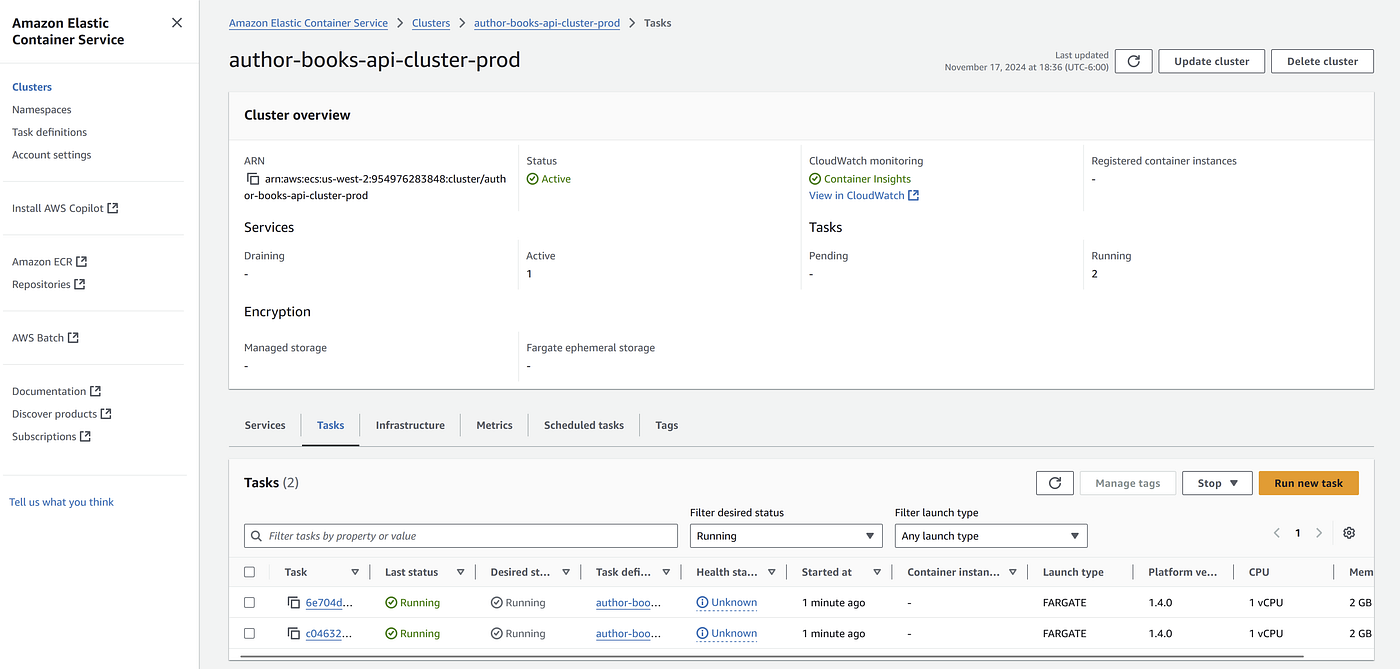The height and width of the screenshot is (669, 1400).
Task: Click external link icon next to AWS Batch
Action: point(73,338)
